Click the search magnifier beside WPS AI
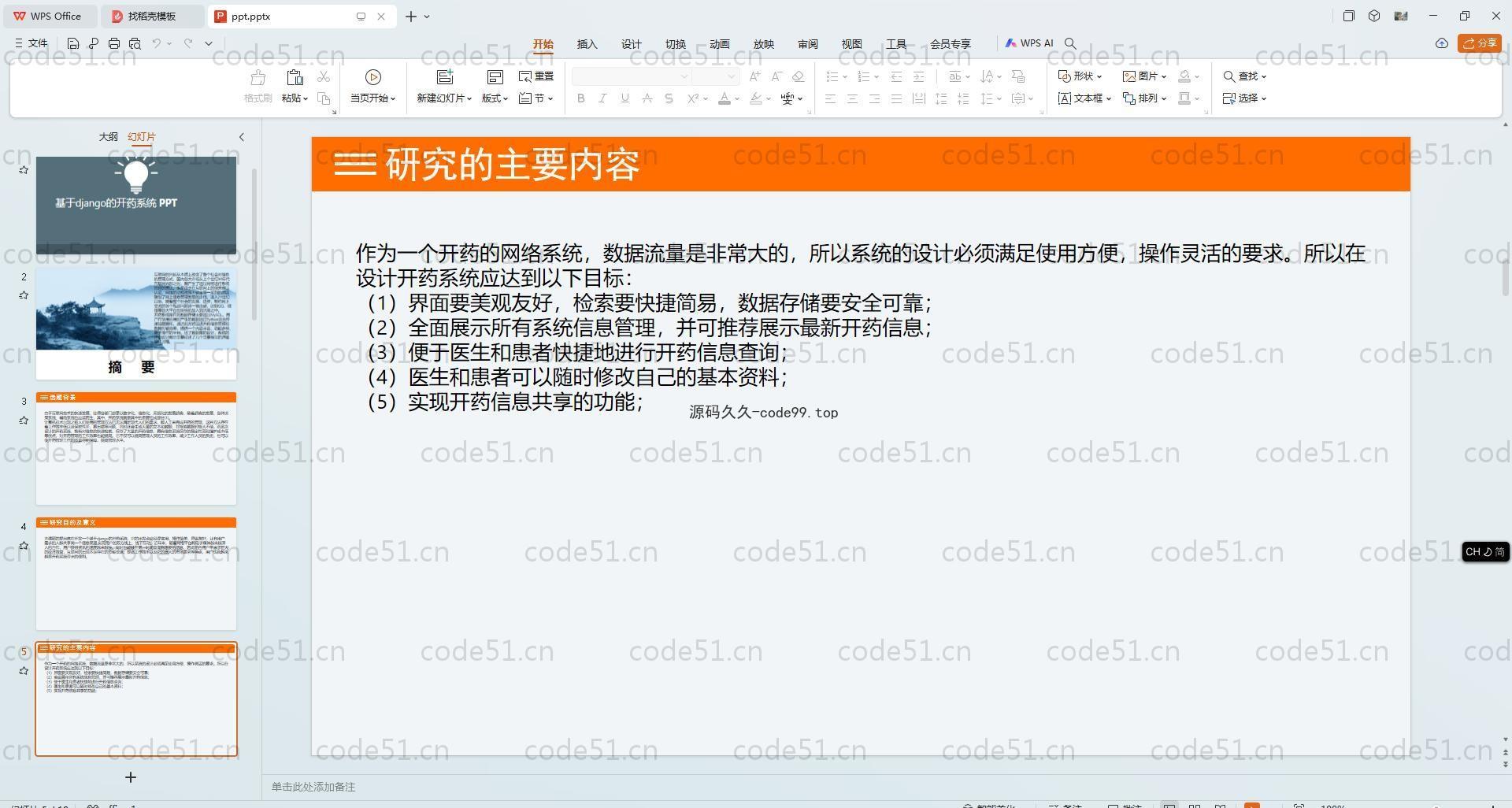This screenshot has height=808, width=1512. (x=1070, y=43)
